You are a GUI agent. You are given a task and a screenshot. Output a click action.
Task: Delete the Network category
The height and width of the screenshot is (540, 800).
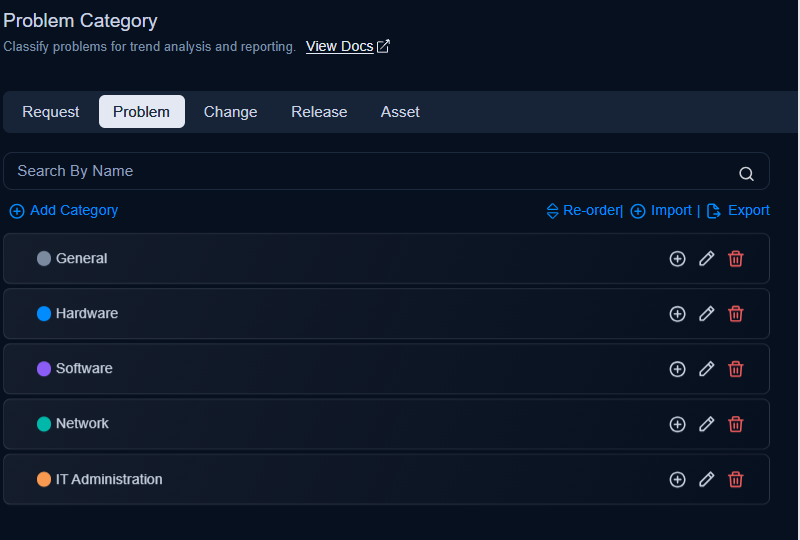[736, 424]
